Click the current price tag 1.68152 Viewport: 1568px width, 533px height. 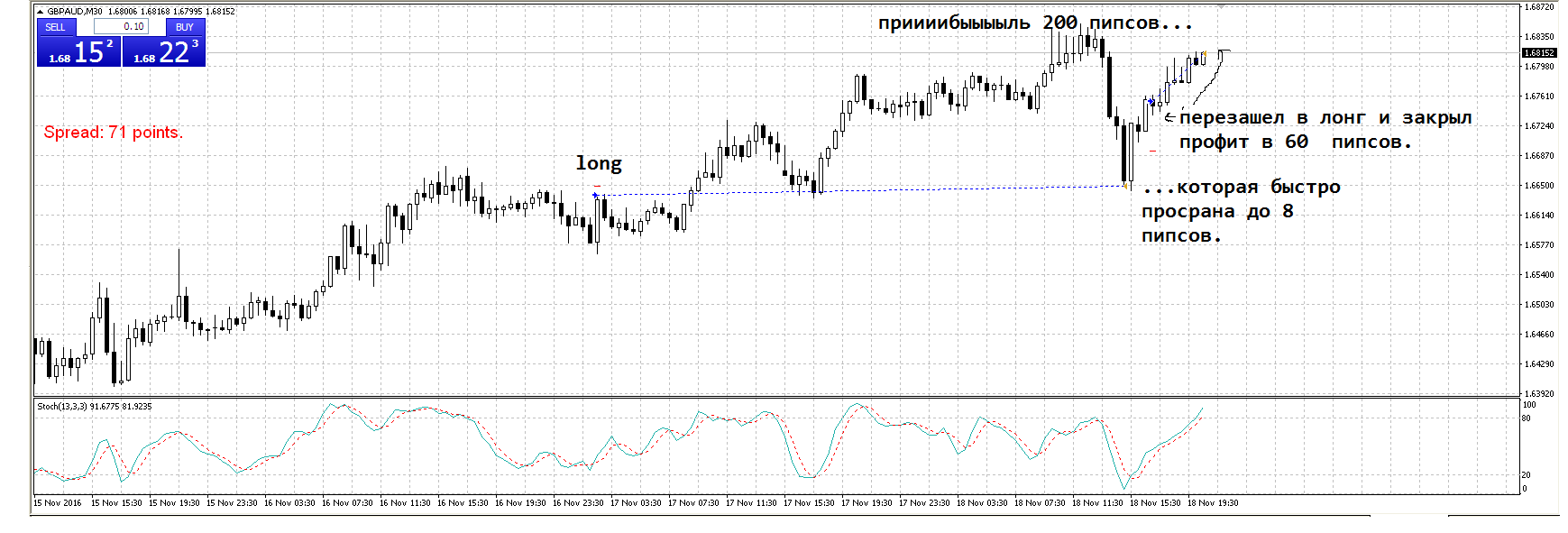(x=1539, y=52)
